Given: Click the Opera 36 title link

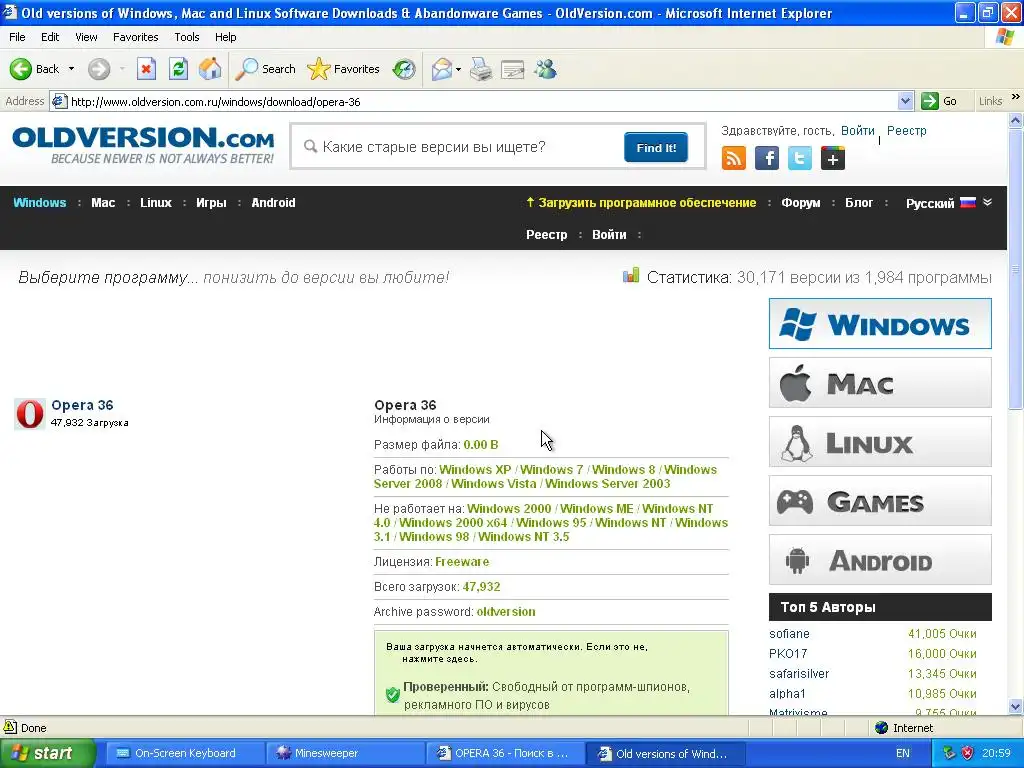Looking at the screenshot, I should point(82,405).
